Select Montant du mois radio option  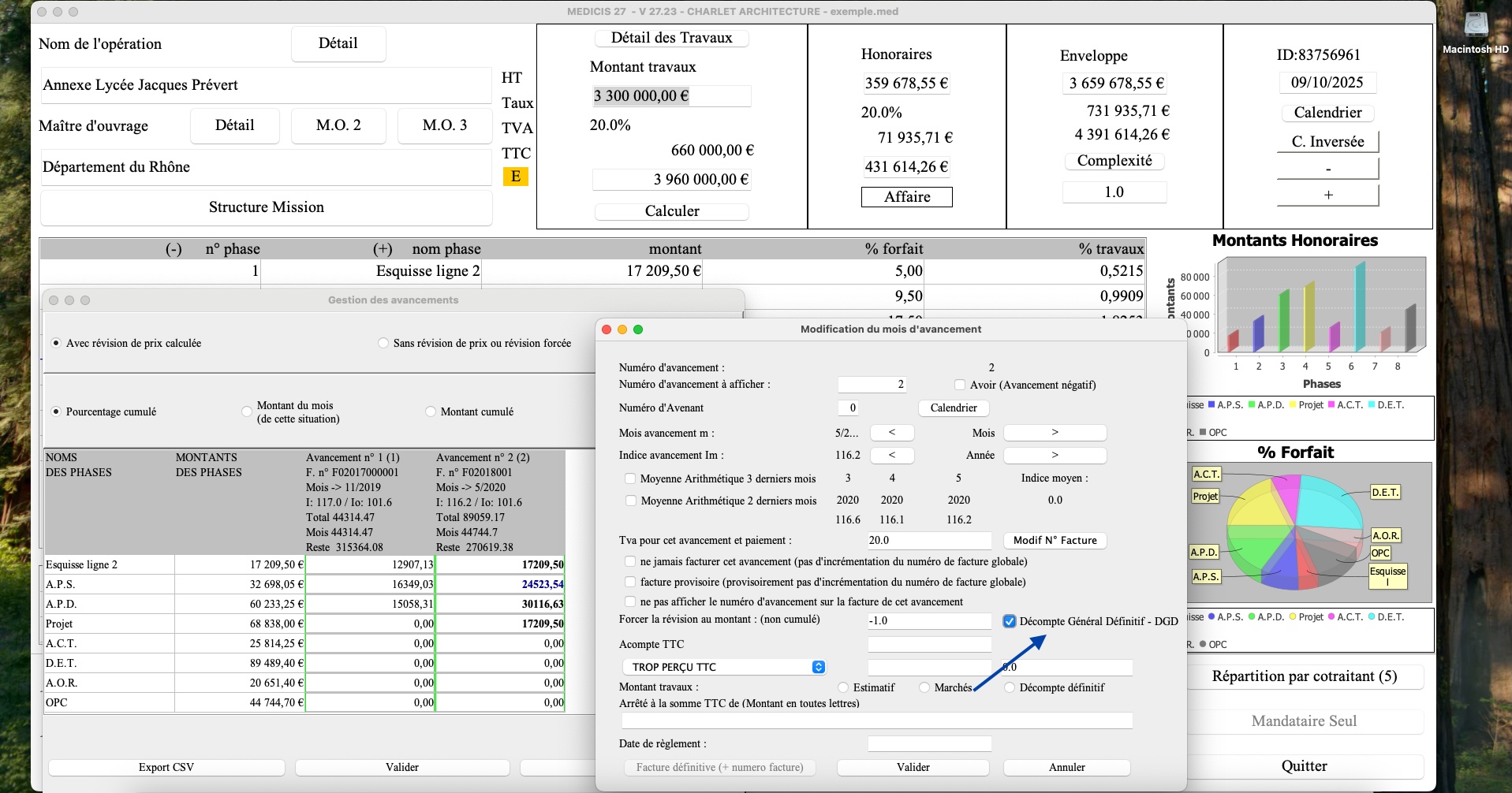(x=247, y=411)
